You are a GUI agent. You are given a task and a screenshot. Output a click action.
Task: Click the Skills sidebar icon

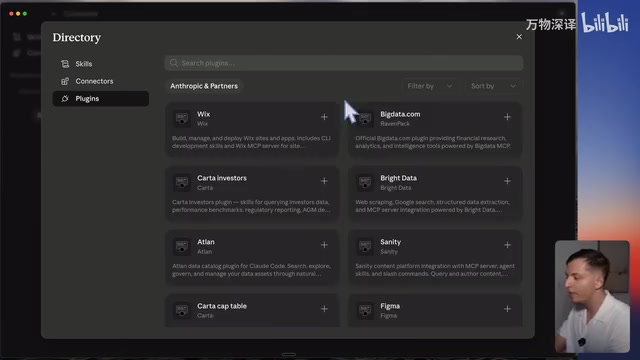click(x=65, y=64)
